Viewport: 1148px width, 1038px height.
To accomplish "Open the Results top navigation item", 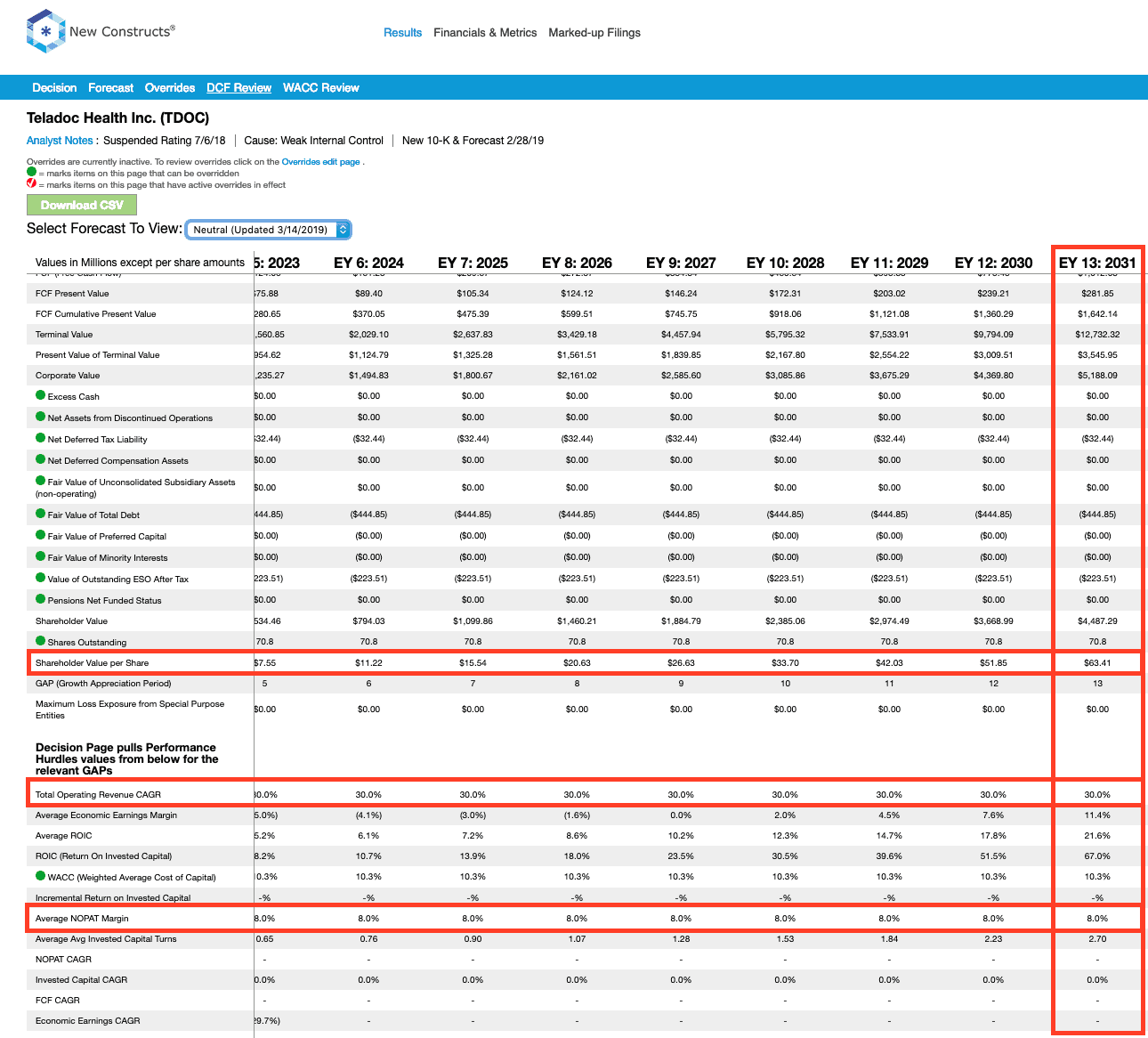I will 402,32.
